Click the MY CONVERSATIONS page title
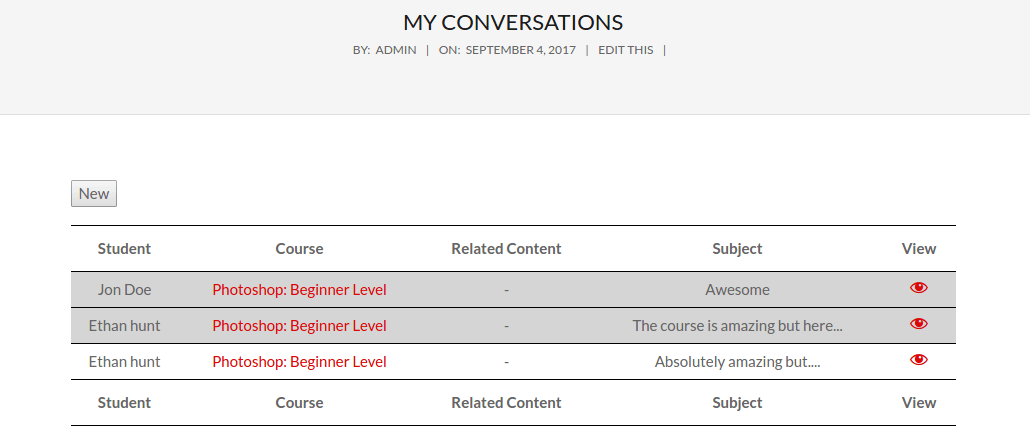The width and height of the screenshot is (1030, 447). 513,23
